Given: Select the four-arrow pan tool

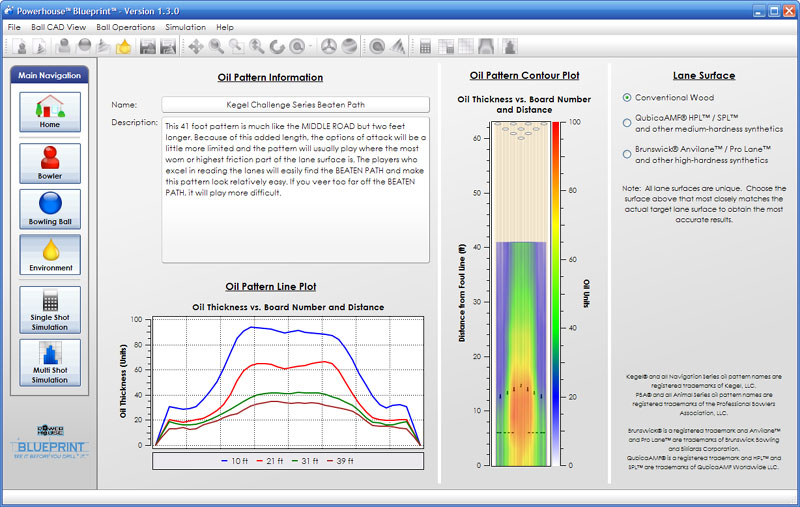Looking at the screenshot, I should coord(195,47).
